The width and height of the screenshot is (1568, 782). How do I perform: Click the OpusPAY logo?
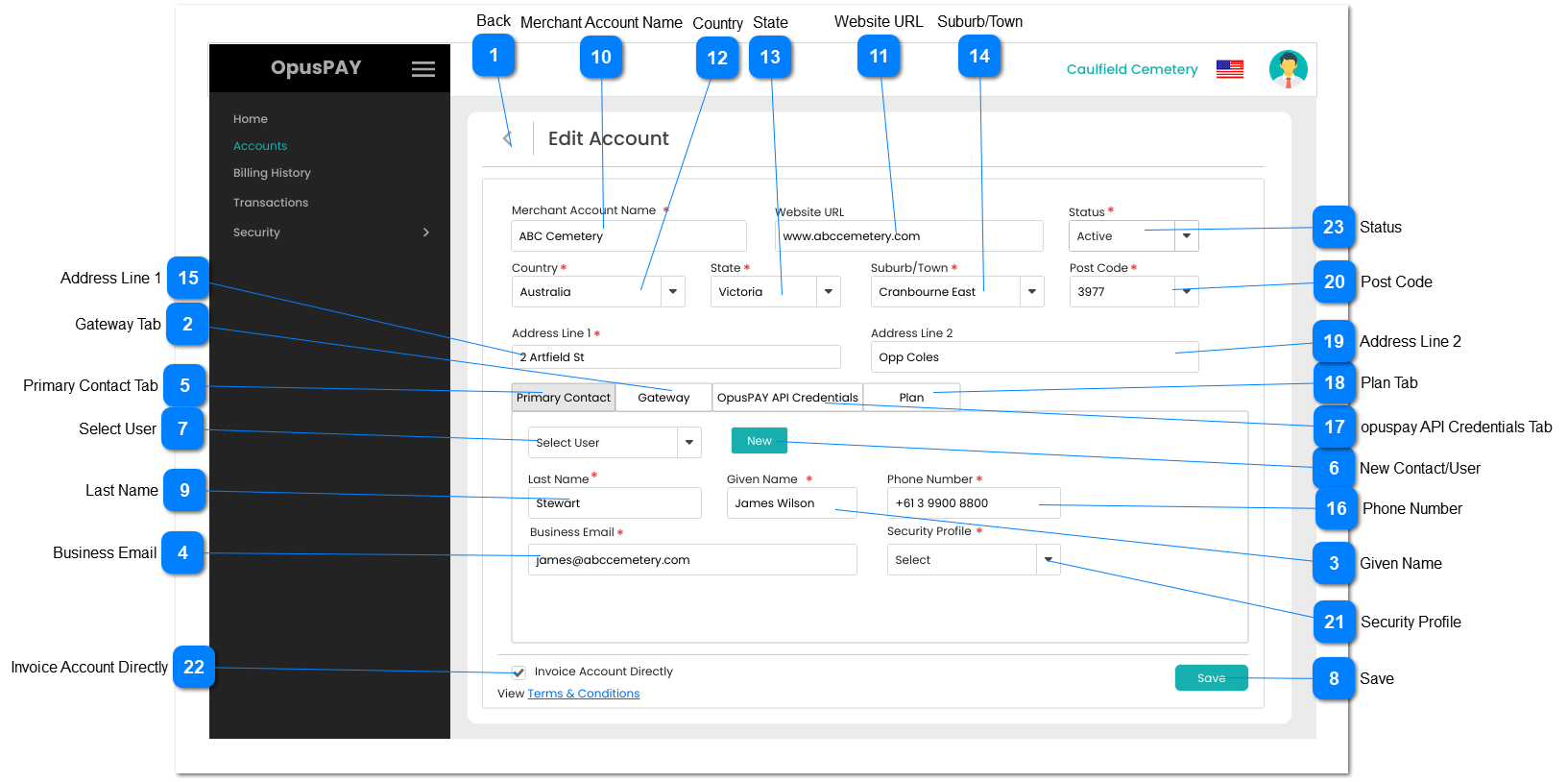316,68
